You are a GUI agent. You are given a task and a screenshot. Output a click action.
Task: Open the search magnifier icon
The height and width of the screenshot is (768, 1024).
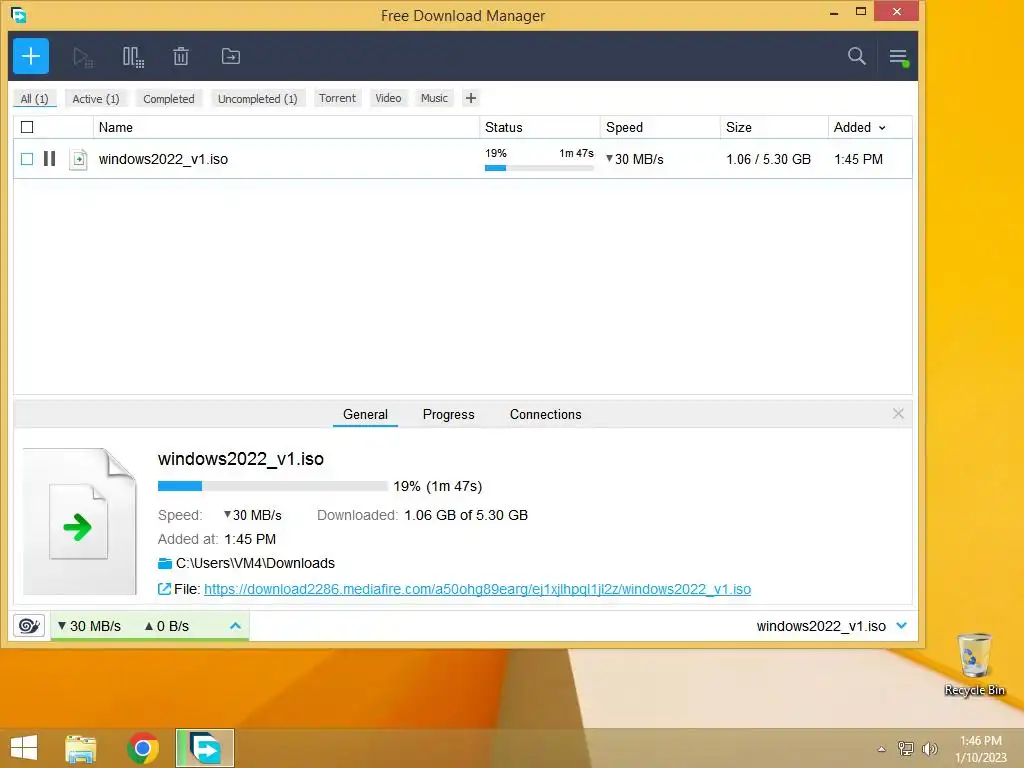click(x=857, y=56)
